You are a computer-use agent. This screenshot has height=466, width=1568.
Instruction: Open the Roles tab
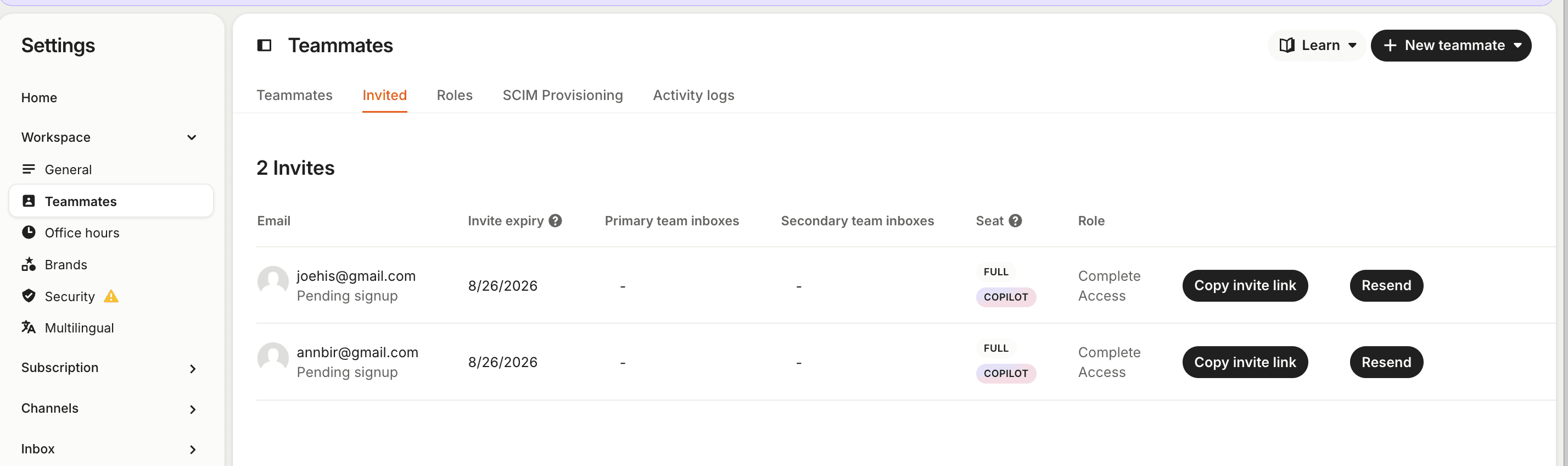click(454, 95)
